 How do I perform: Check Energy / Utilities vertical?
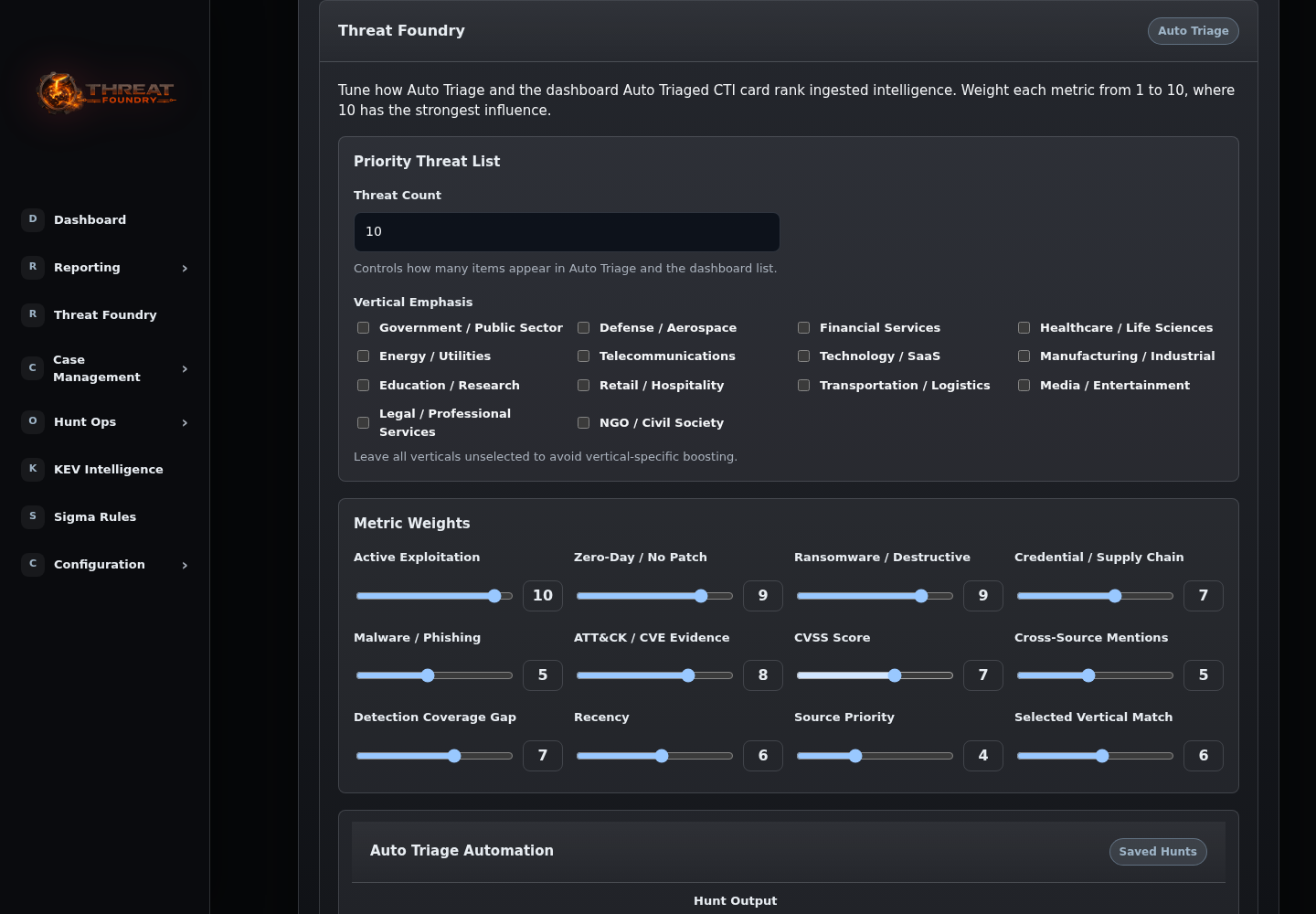[x=363, y=356]
